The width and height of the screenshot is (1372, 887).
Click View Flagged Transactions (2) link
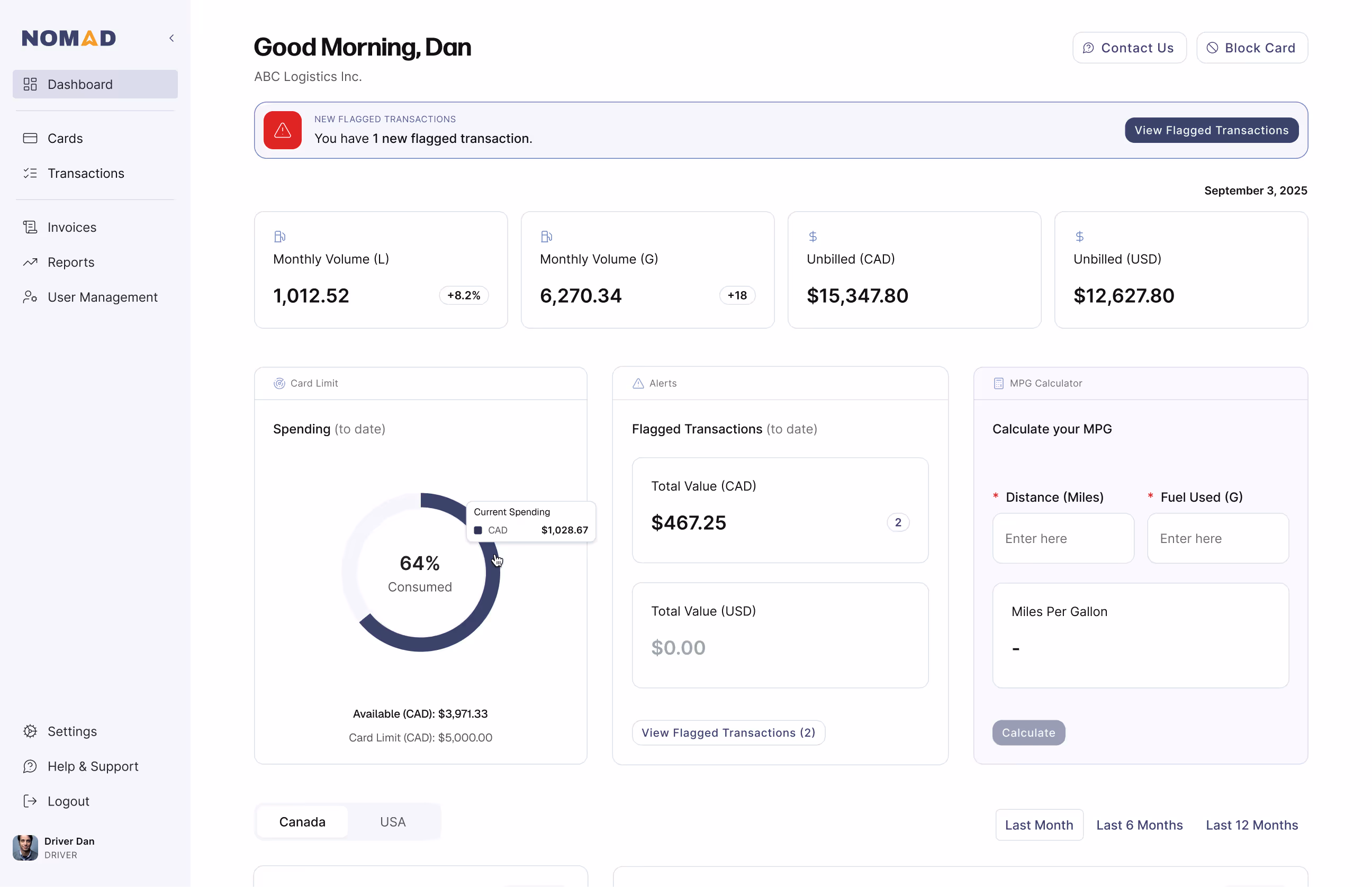pyautogui.click(x=728, y=732)
